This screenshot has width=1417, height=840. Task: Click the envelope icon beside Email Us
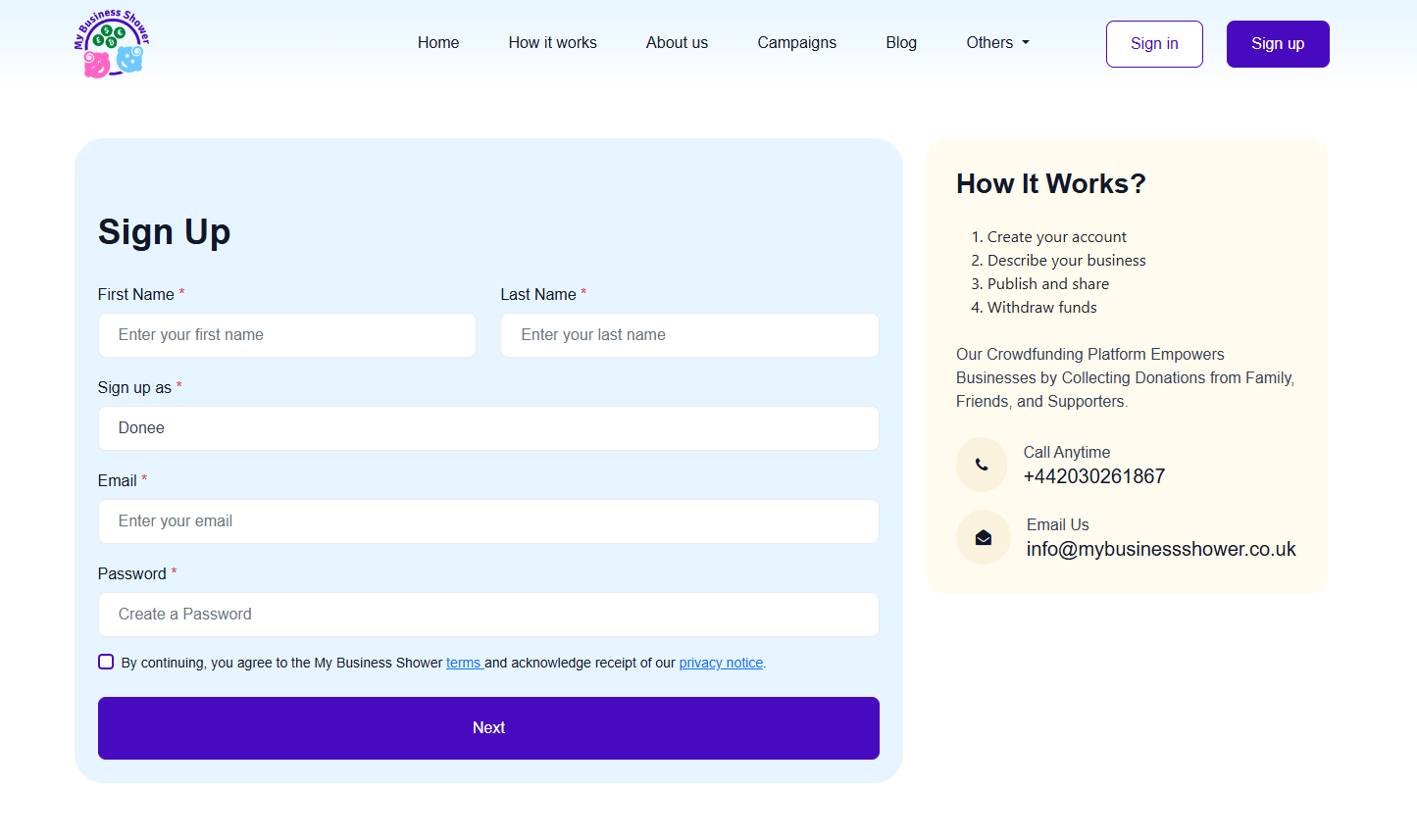click(984, 537)
